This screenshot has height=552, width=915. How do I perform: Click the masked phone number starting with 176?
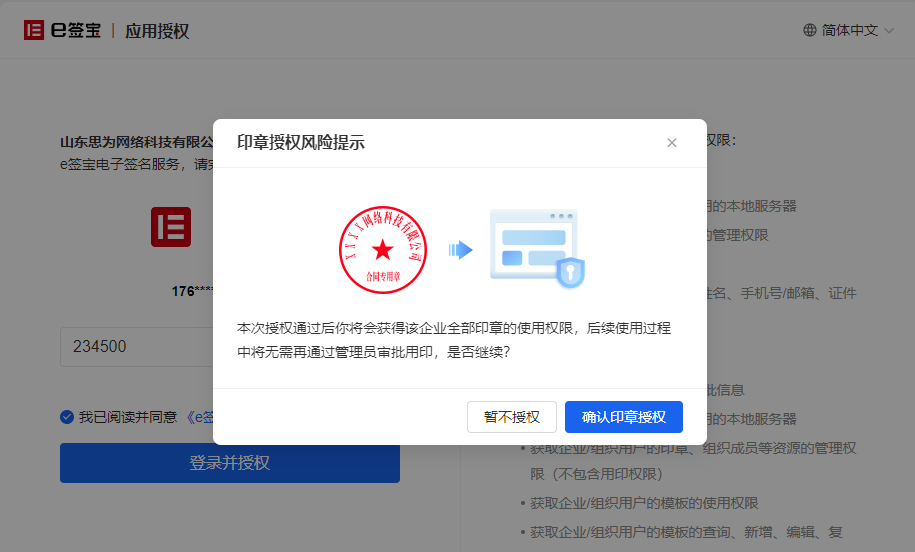point(191,292)
